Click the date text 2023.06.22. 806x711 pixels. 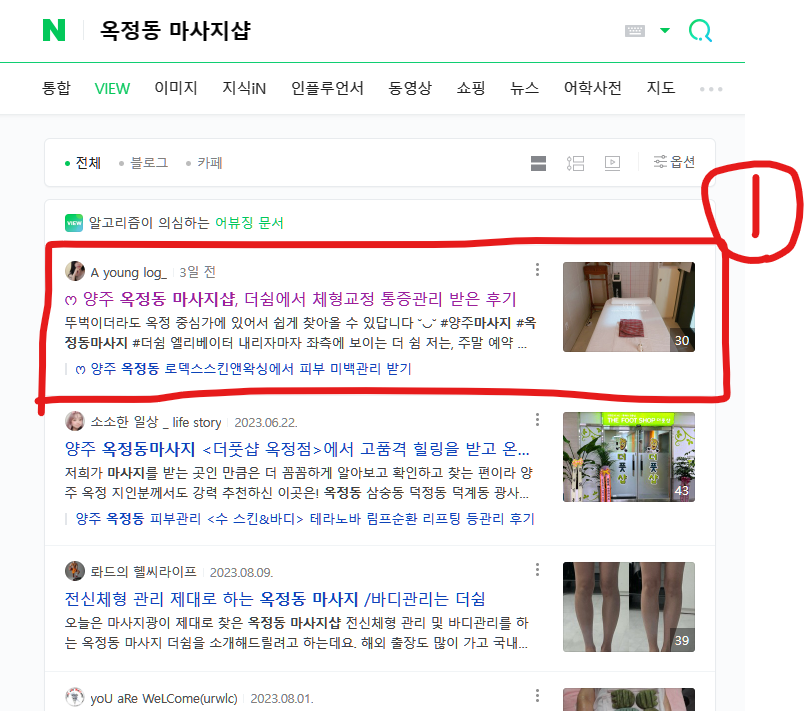point(266,423)
